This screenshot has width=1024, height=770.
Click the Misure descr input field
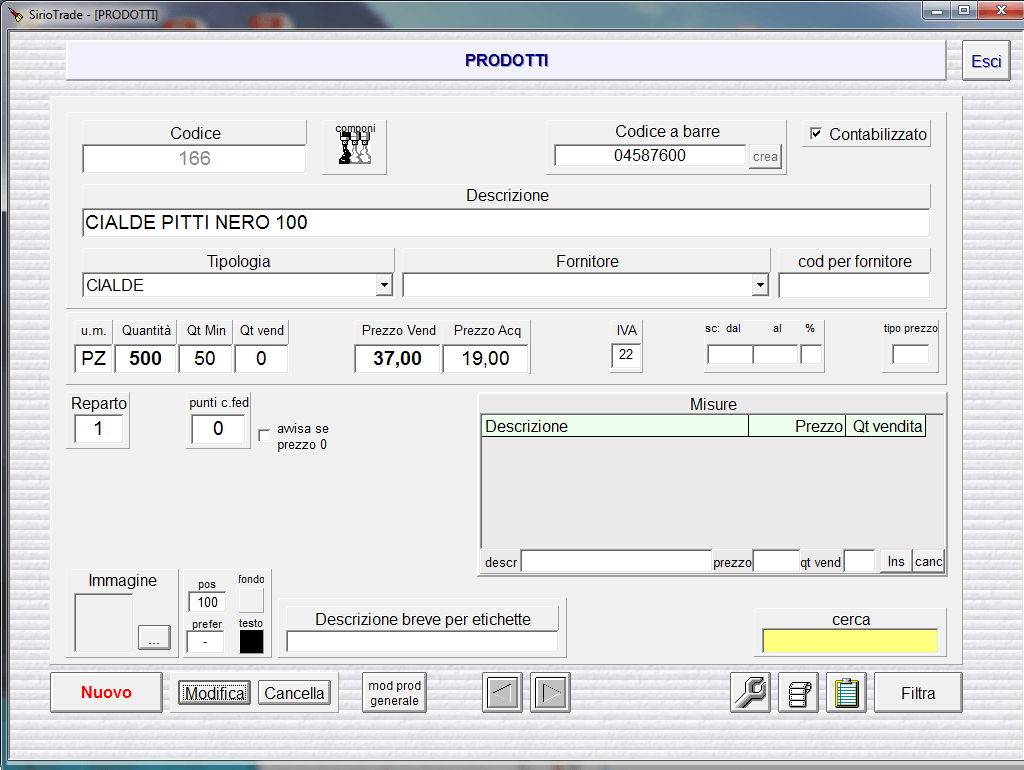(x=616, y=562)
